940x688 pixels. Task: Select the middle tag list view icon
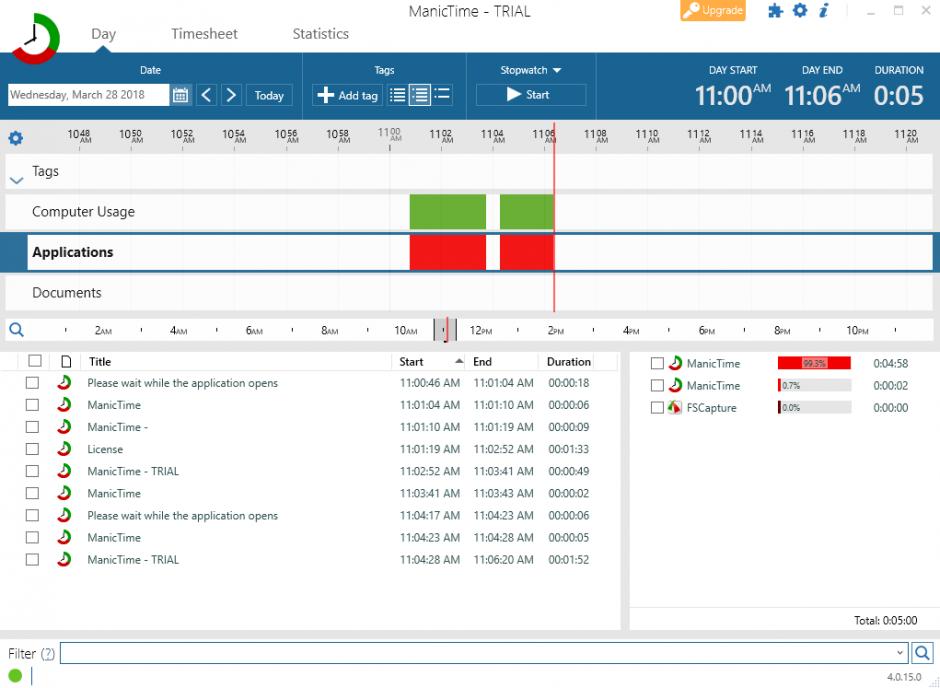point(420,95)
